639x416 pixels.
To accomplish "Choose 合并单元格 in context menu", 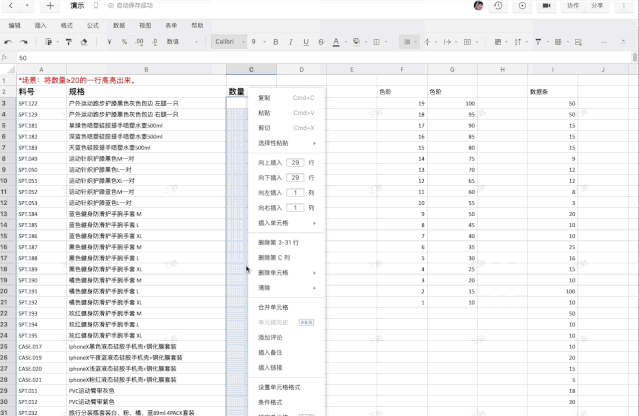I will tap(286, 307).
